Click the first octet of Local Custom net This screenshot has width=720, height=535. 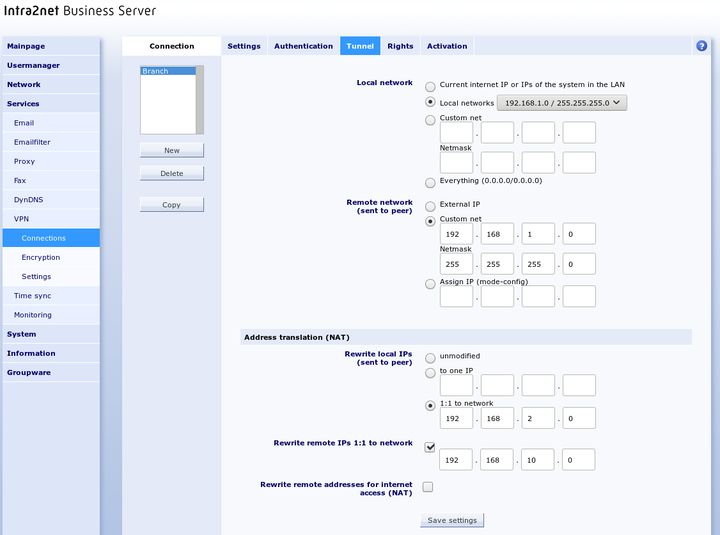(456, 133)
